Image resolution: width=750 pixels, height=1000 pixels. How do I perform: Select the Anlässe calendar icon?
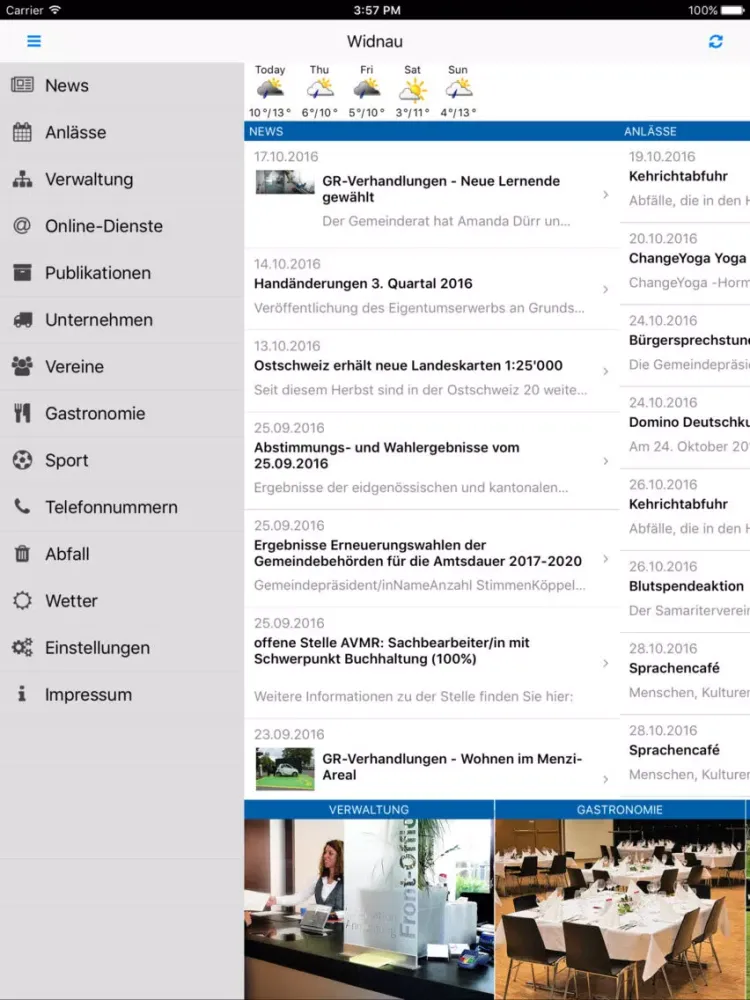[x=22, y=132]
